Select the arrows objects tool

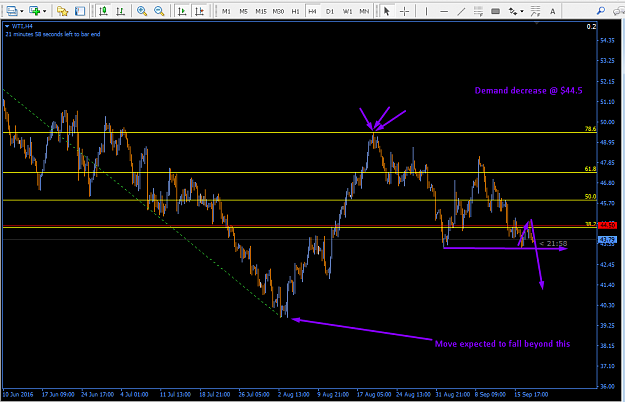[x=513, y=12]
